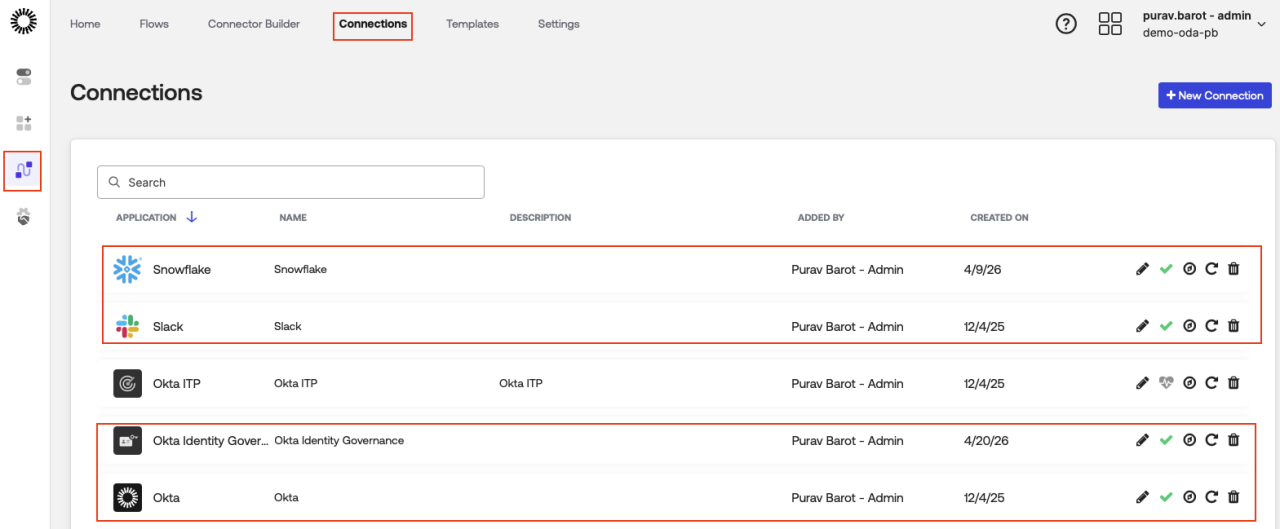Image resolution: width=1280 pixels, height=529 pixels.
Task: Click the heartbeat health icon on Okta ITP row
Action: point(1165,383)
